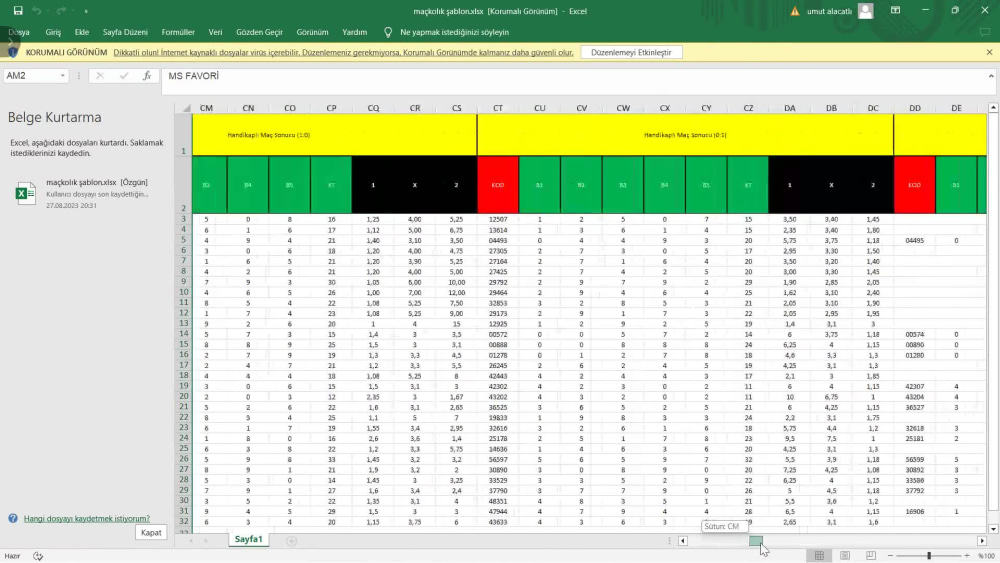Click zoom out minus button
Screen dimensions: 1000x563
[890, 556]
